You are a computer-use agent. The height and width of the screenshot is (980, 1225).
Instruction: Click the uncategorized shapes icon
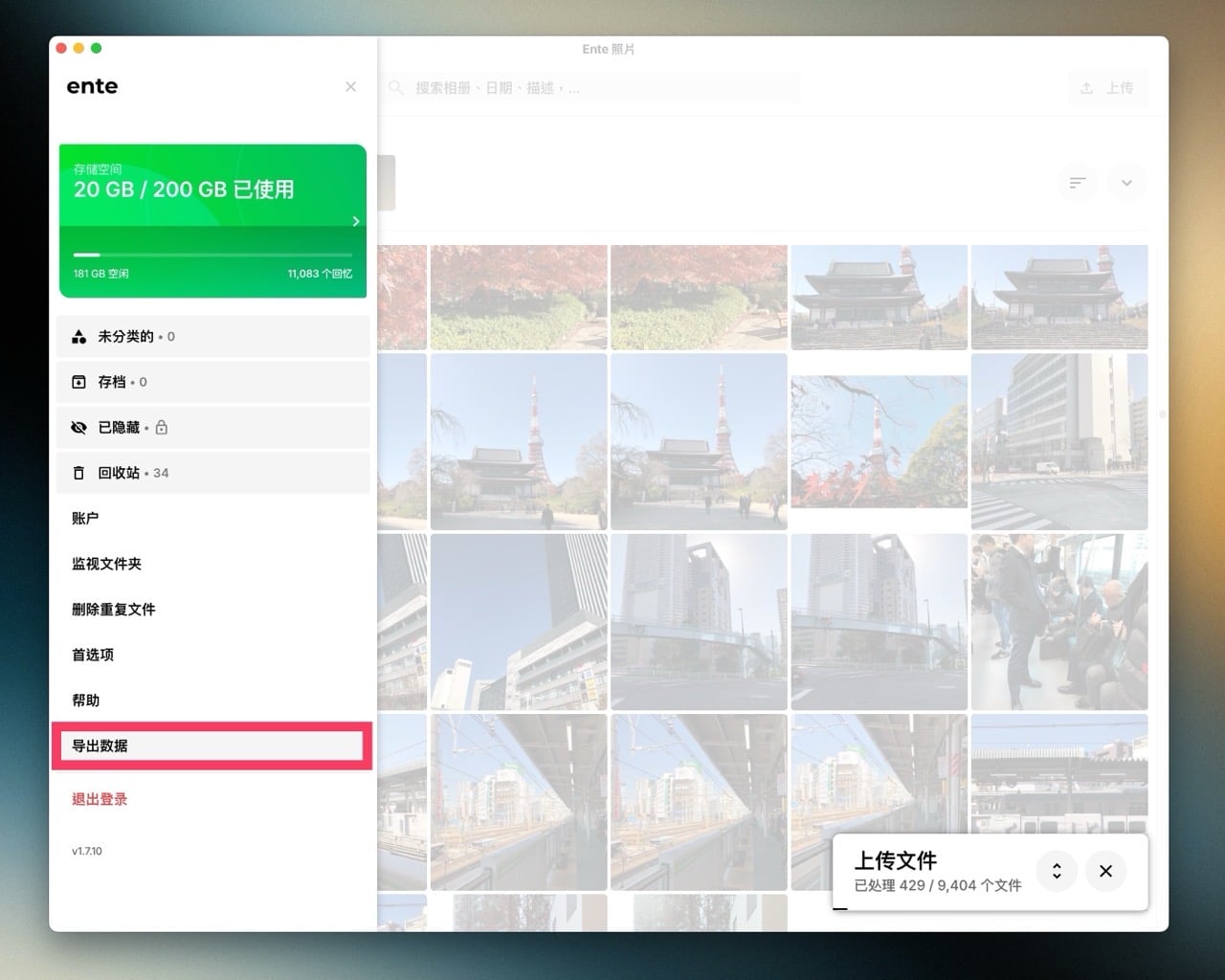[78, 337]
